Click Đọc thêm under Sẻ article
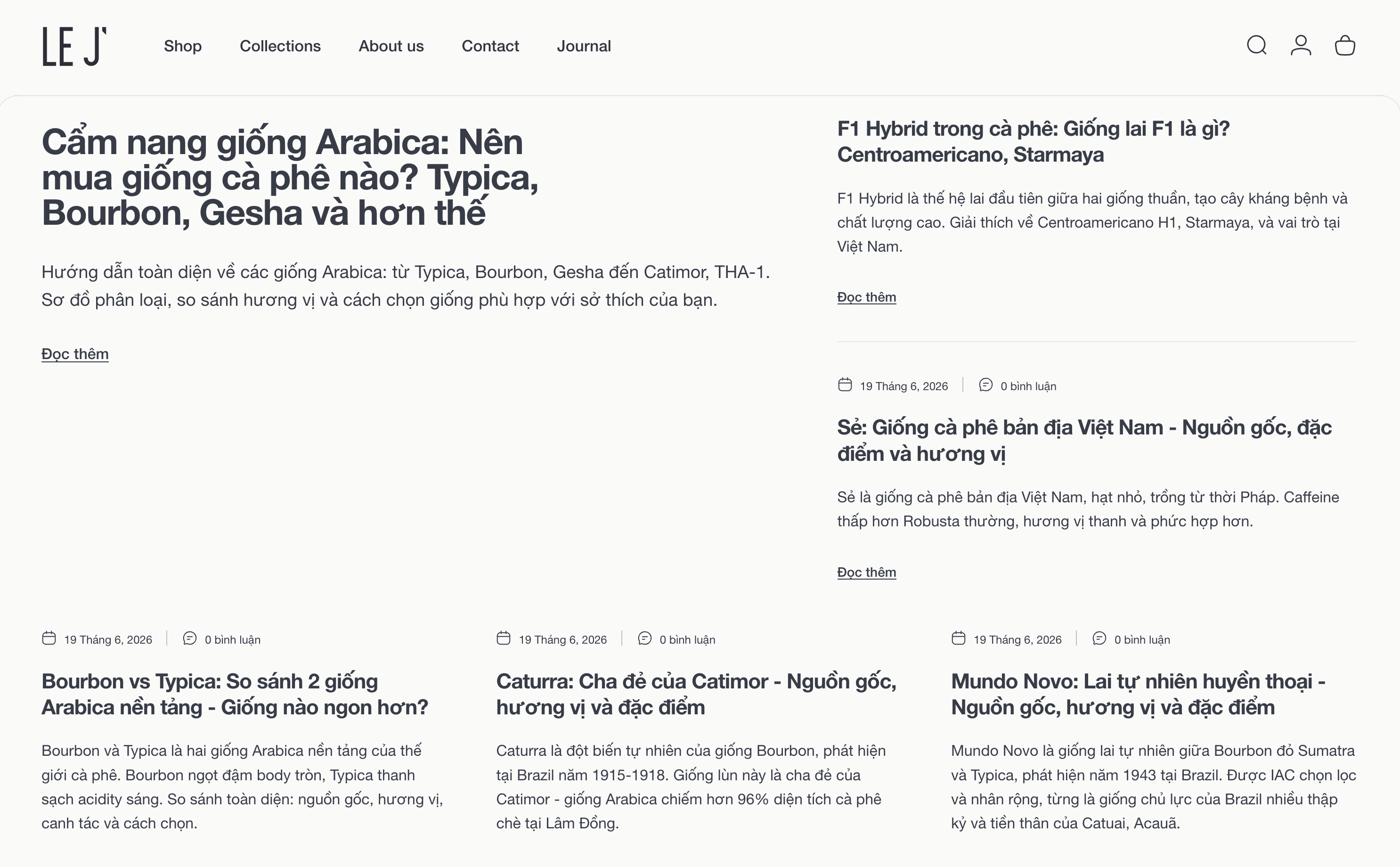1400x867 pixels. [866, 572]
